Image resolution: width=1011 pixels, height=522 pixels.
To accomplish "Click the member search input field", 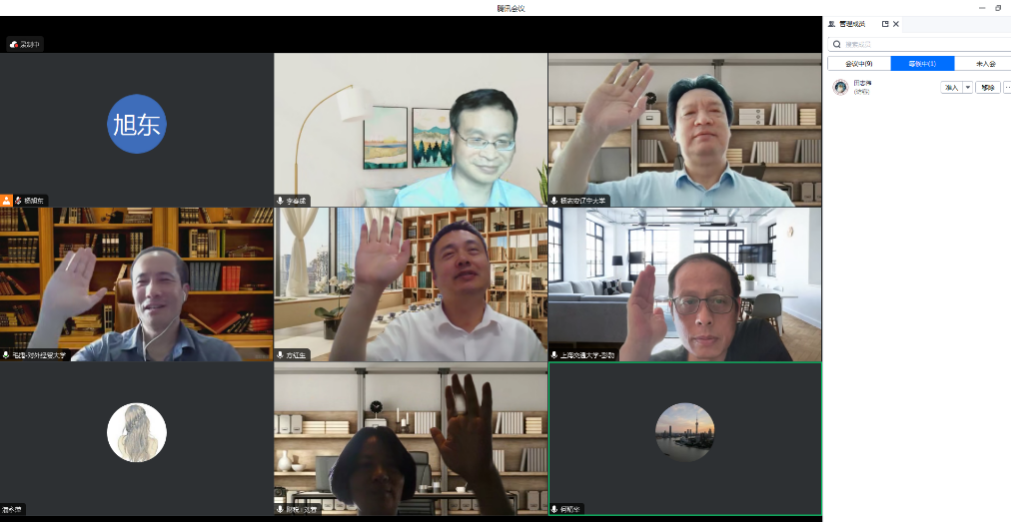I will (919, 44).
